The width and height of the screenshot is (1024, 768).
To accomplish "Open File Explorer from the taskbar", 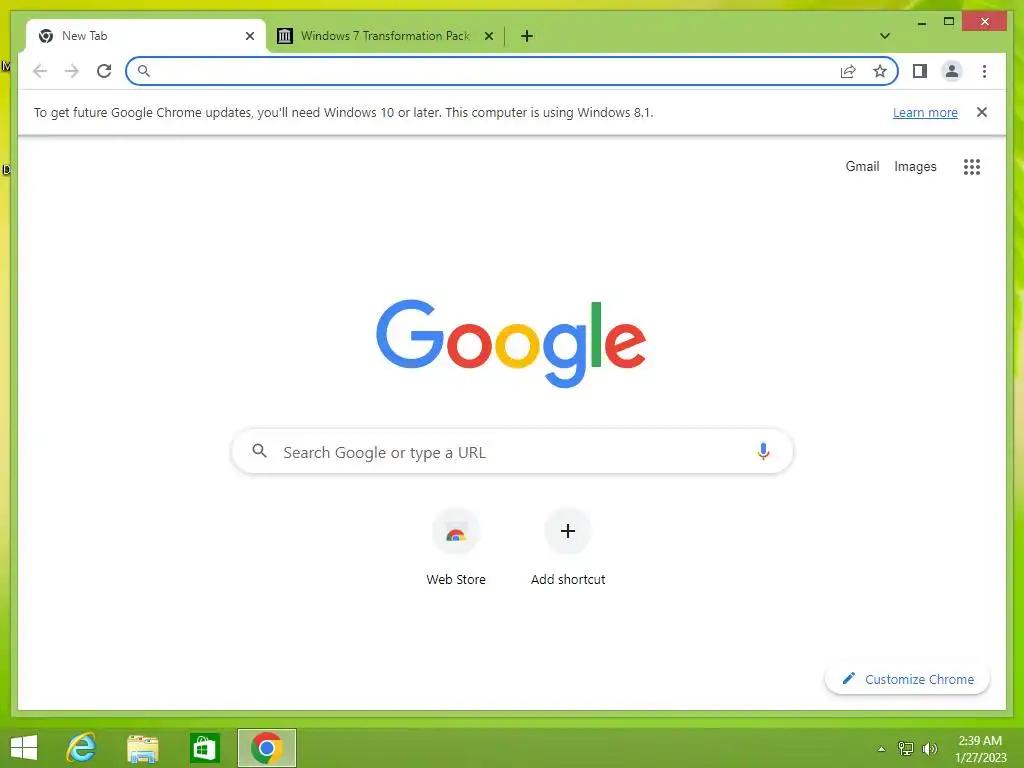I will point(142,748).
